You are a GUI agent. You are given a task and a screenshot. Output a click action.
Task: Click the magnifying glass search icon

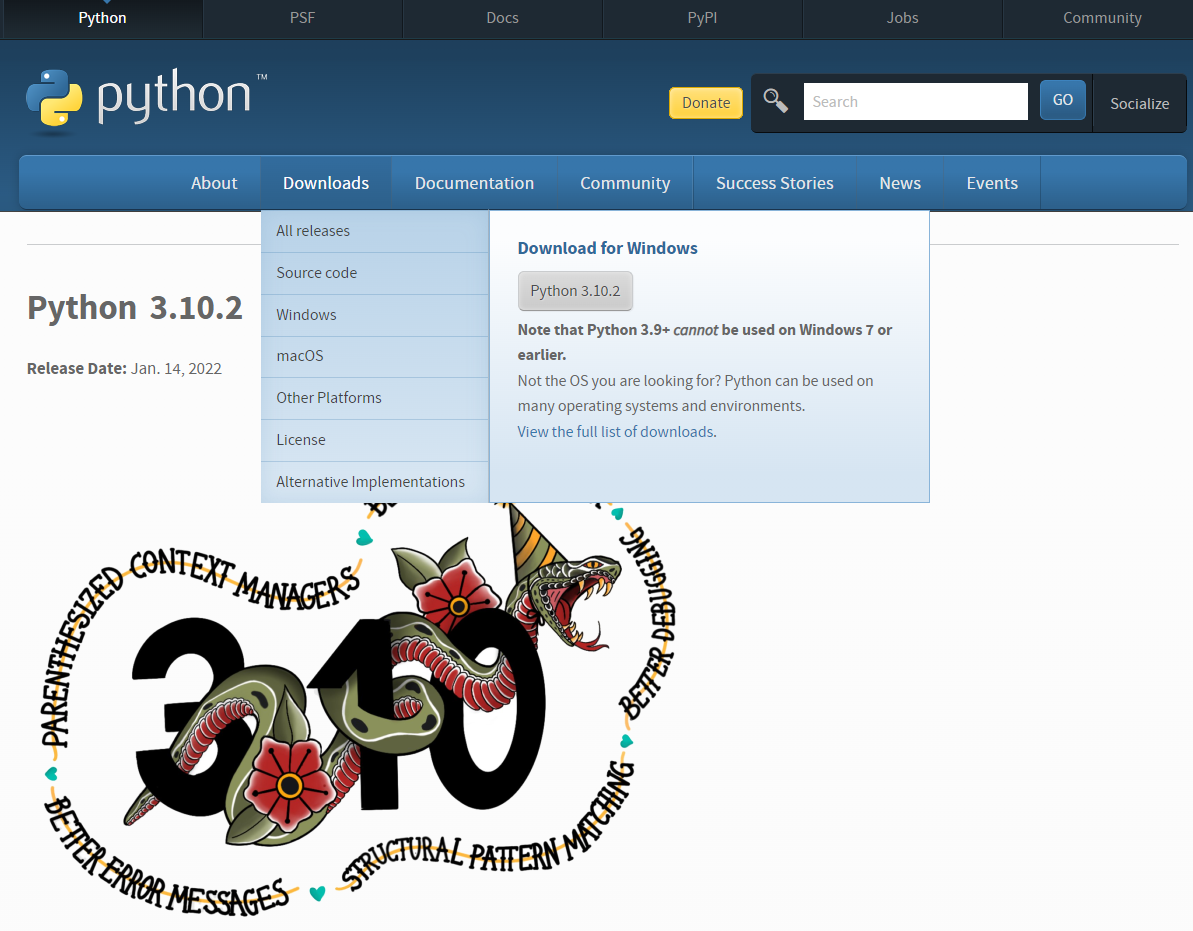775,100
